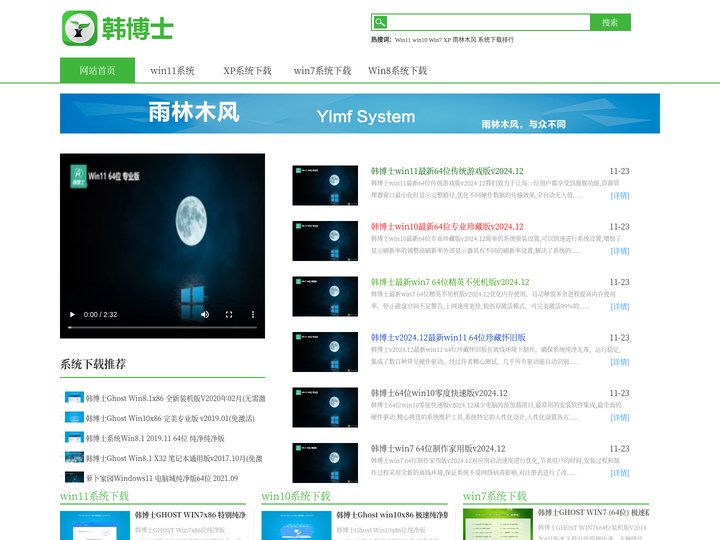This screenshot has height=540, width=720.
Task: Open 韩博士Ghost Win8.1 X32 笔记本通用版 recommendation
Action: [174, 458]
